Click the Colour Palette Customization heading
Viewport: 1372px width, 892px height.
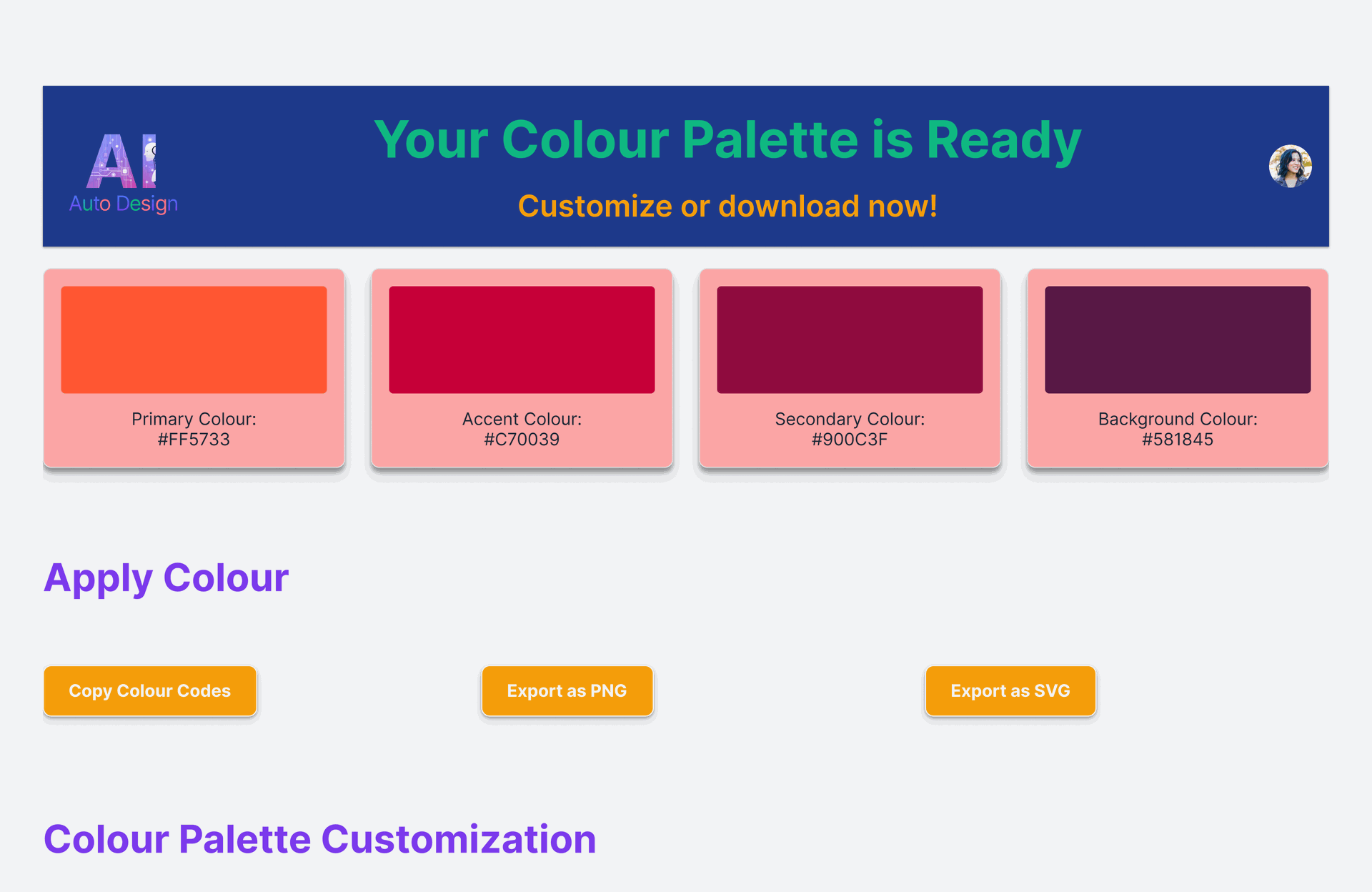pos(320,838)
